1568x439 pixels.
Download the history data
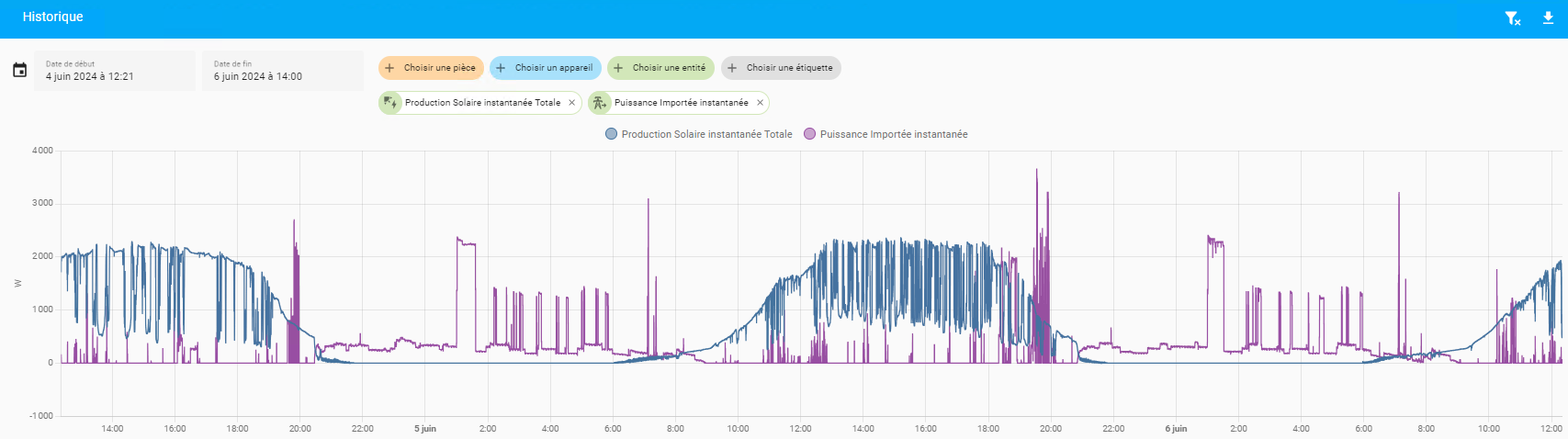click(x=1548, y=17)
